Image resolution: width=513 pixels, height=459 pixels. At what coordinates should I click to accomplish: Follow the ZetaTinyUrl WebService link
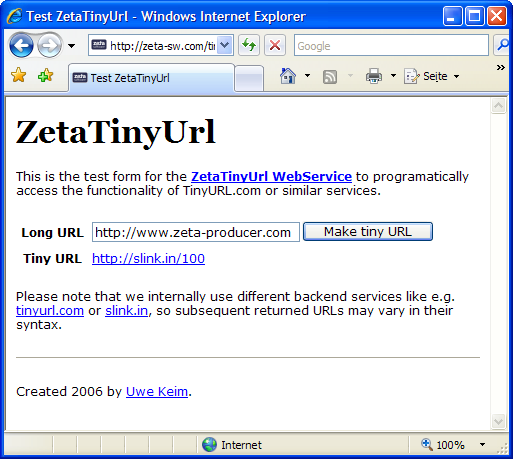click(271, 176)
